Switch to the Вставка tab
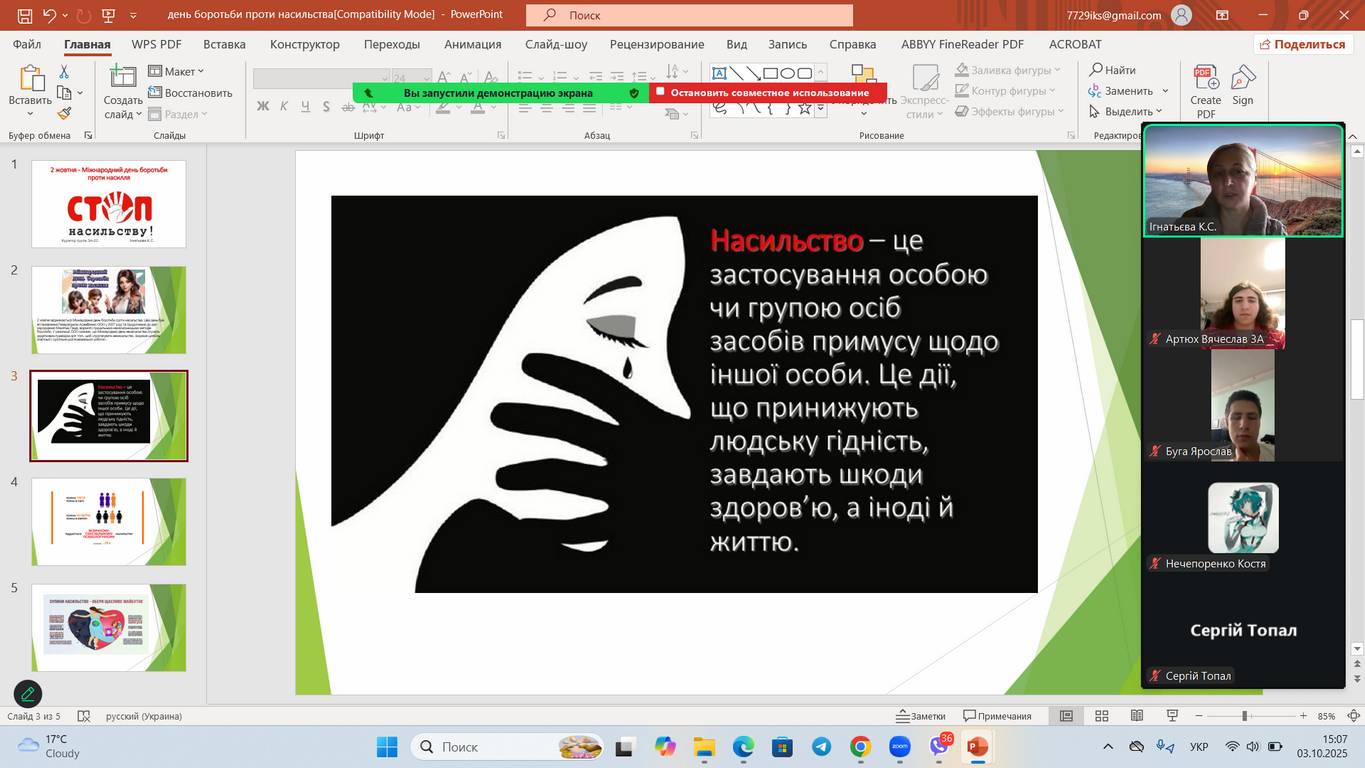Image resolution: width=1365 pixels, height=768 pixels. point(224,44)
